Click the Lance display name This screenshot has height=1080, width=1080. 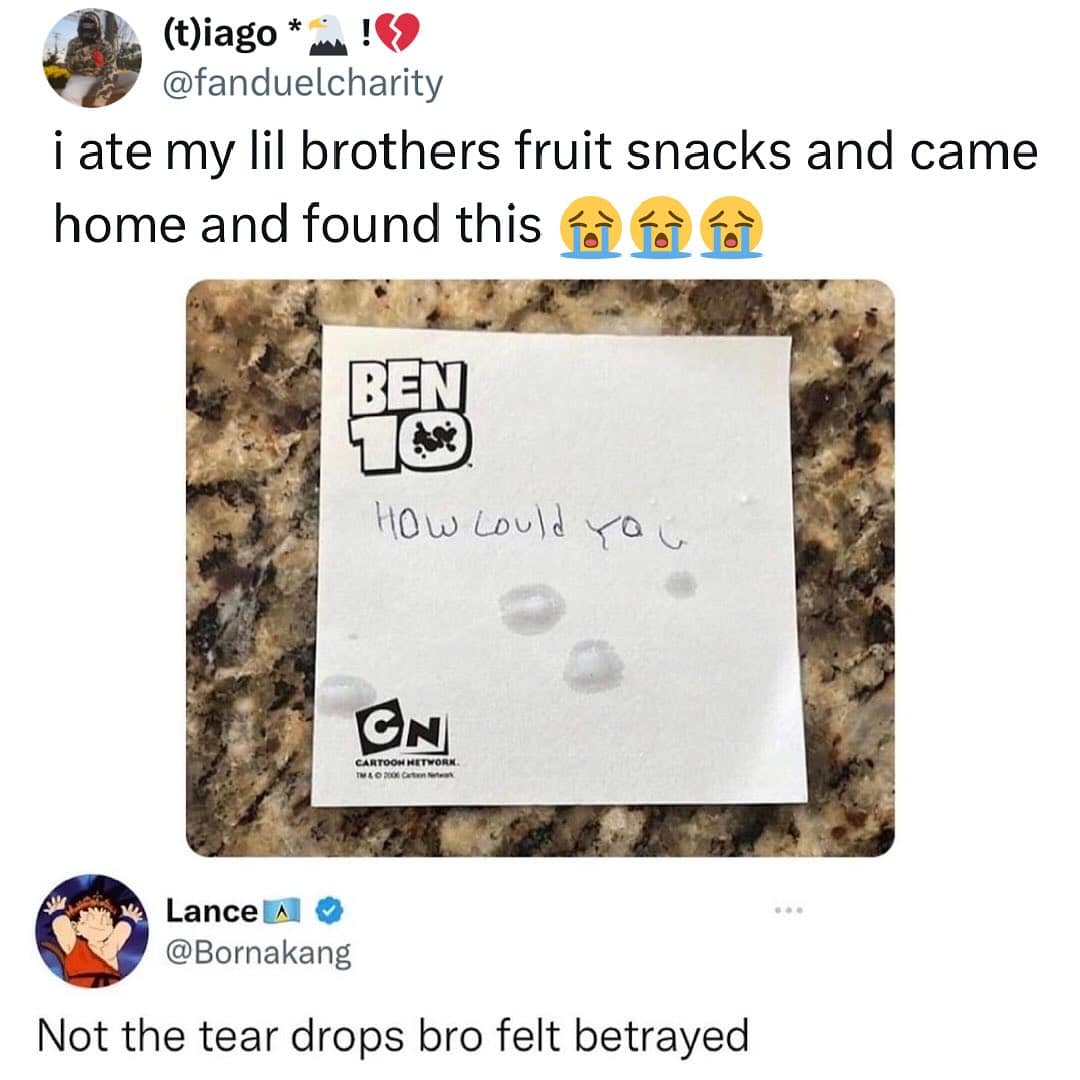point(211,911)
